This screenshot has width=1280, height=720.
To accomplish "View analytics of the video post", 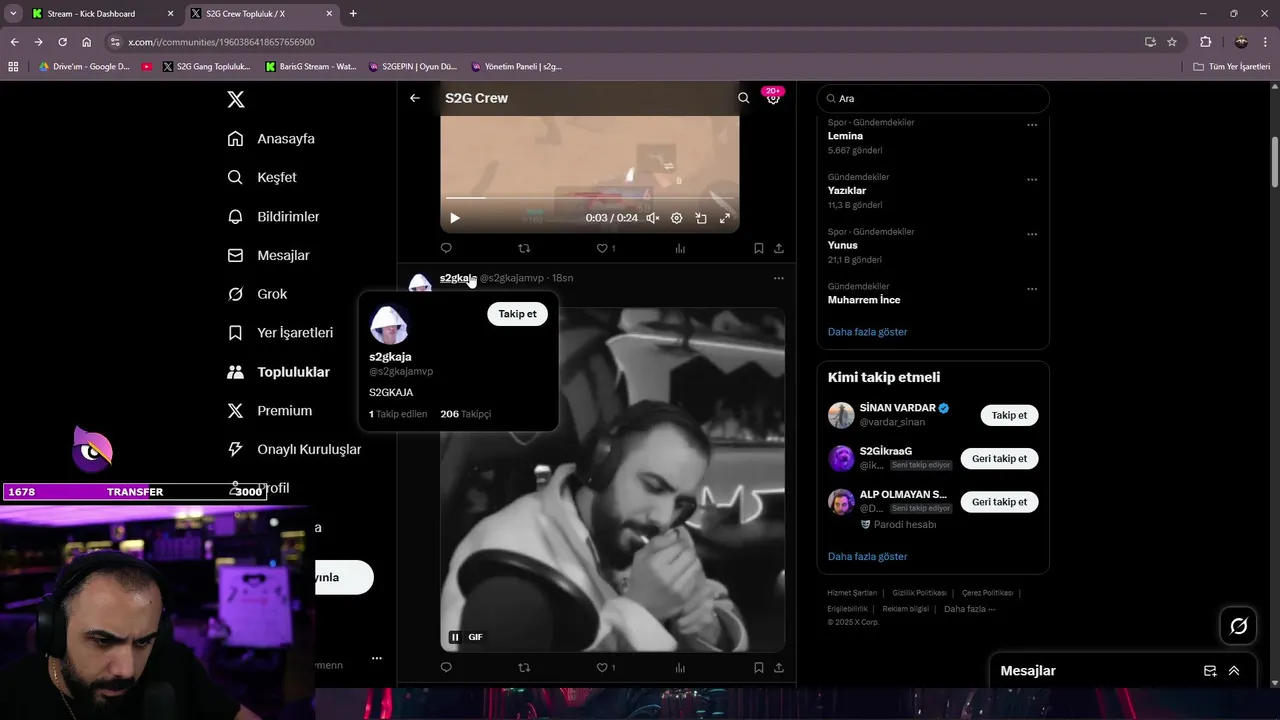I will tap(680, 248).
